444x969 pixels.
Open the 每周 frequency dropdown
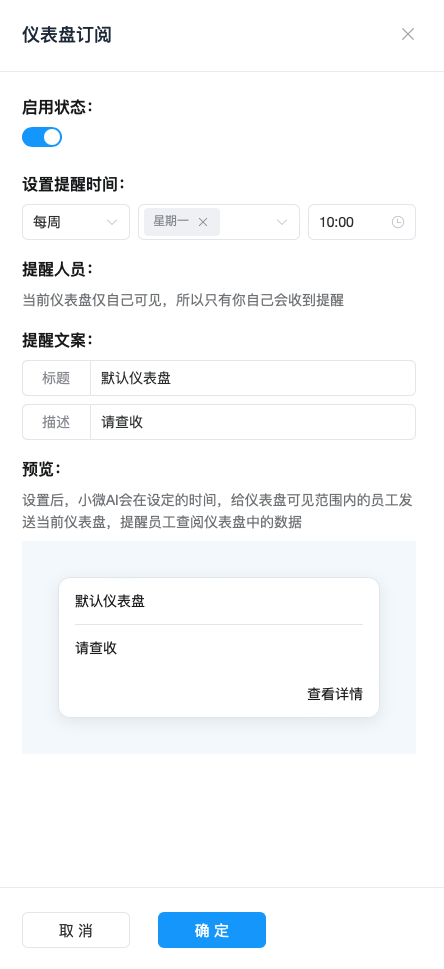76,222
